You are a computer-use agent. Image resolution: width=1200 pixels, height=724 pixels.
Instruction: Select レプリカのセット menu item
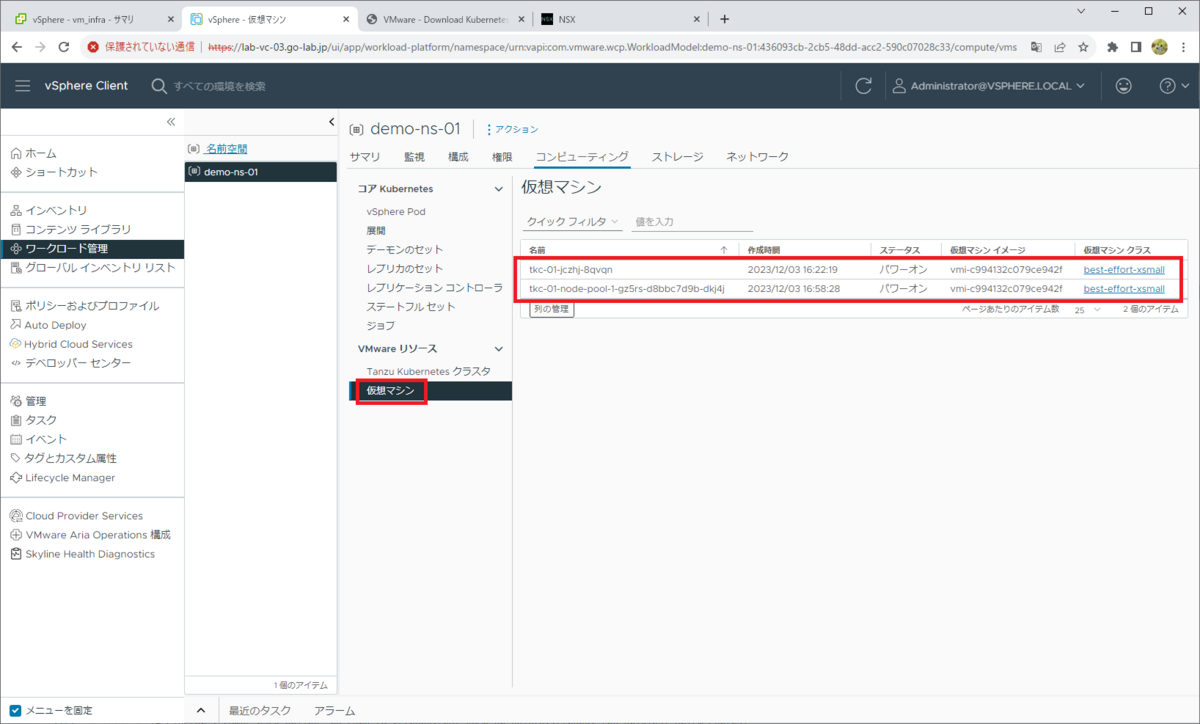click(x=405, y=269)
